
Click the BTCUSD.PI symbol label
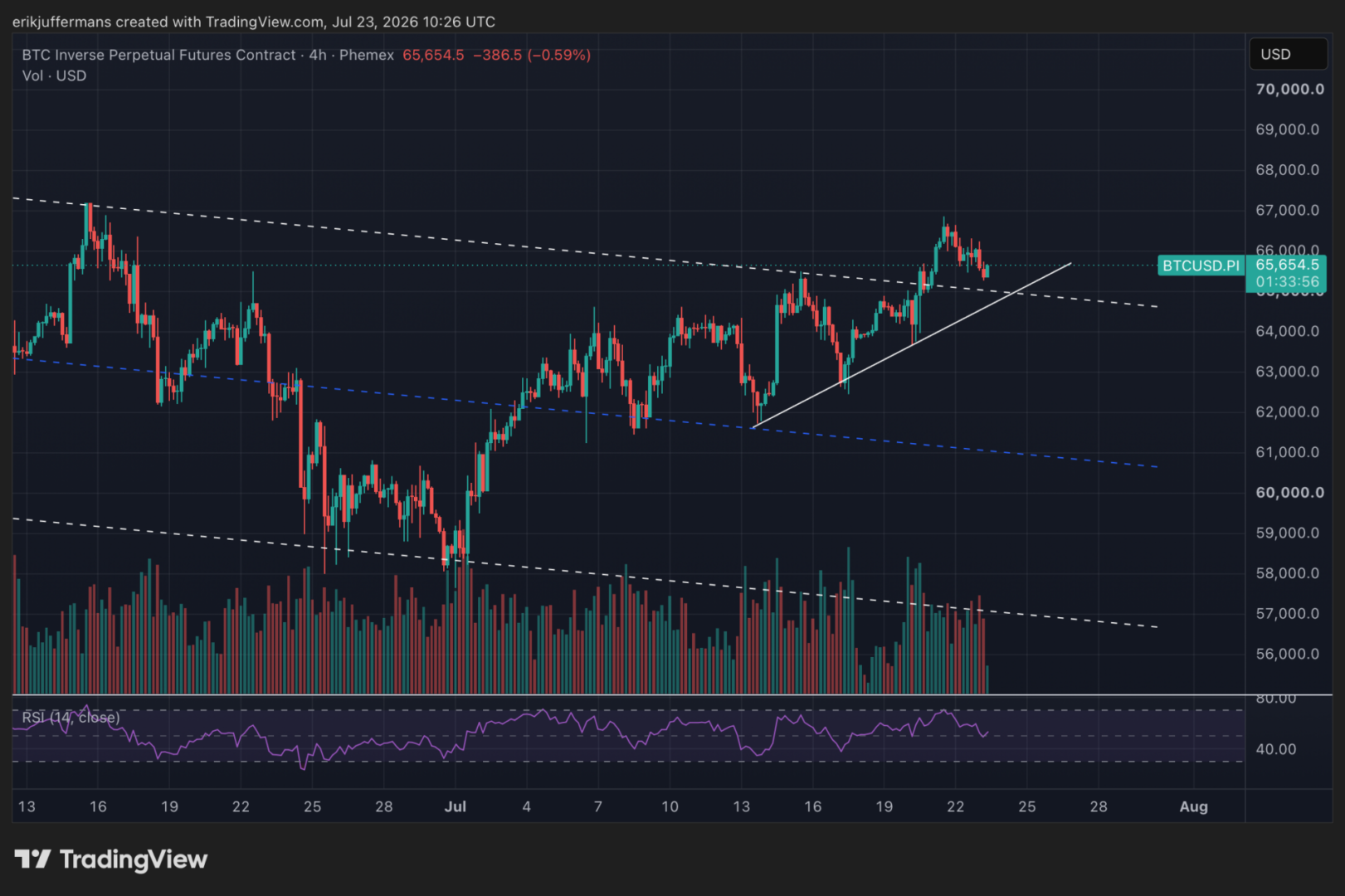(1201, 265)
